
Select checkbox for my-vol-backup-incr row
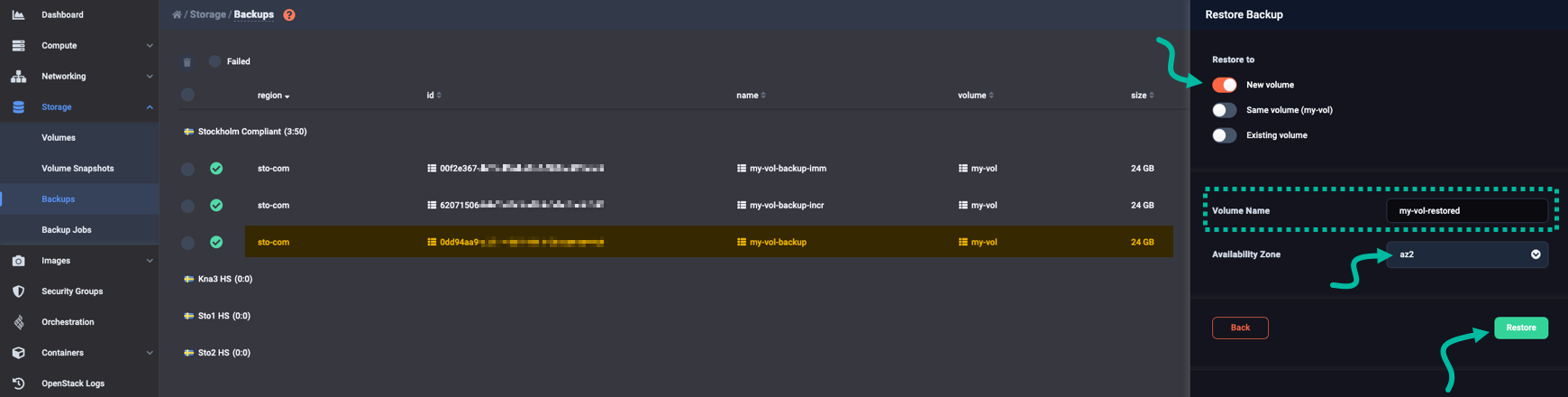[x=187, y=207]
